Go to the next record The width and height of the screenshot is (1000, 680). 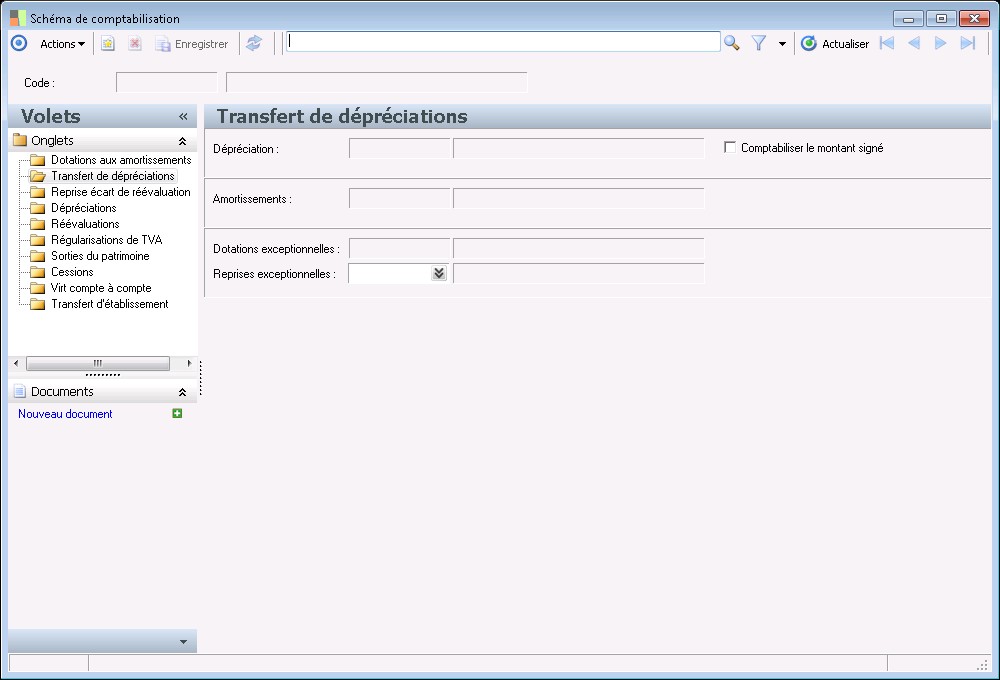(x=940, y=43)
